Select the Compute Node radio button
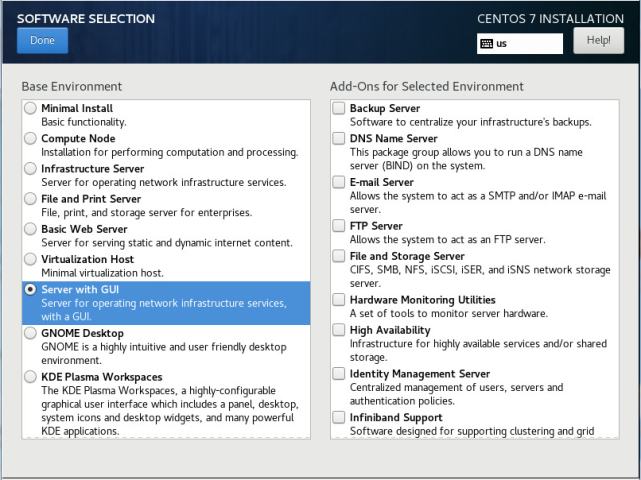The width and height of the screenshot is (641, 480). (30, 139)
